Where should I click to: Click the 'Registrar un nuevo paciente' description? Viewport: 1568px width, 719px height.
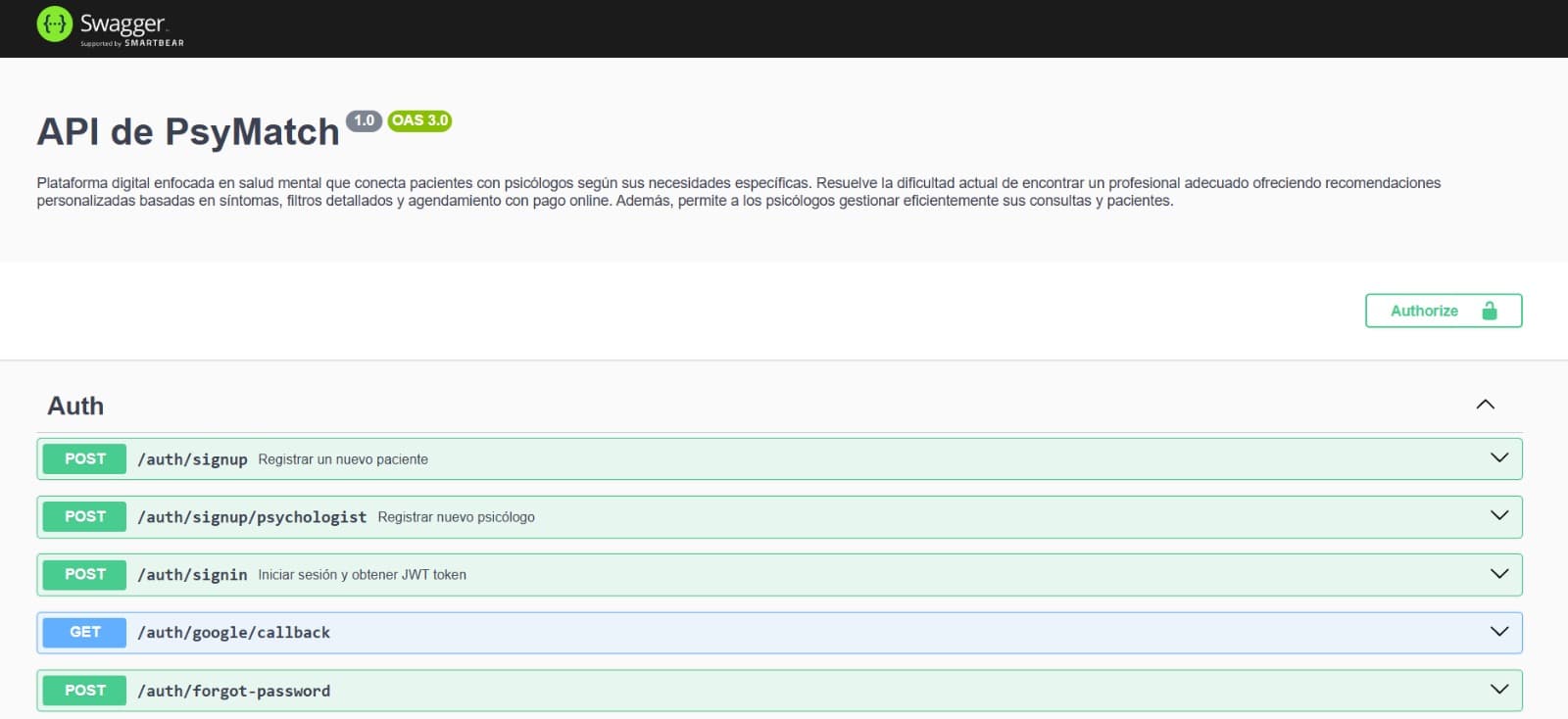tap(343, 459)
